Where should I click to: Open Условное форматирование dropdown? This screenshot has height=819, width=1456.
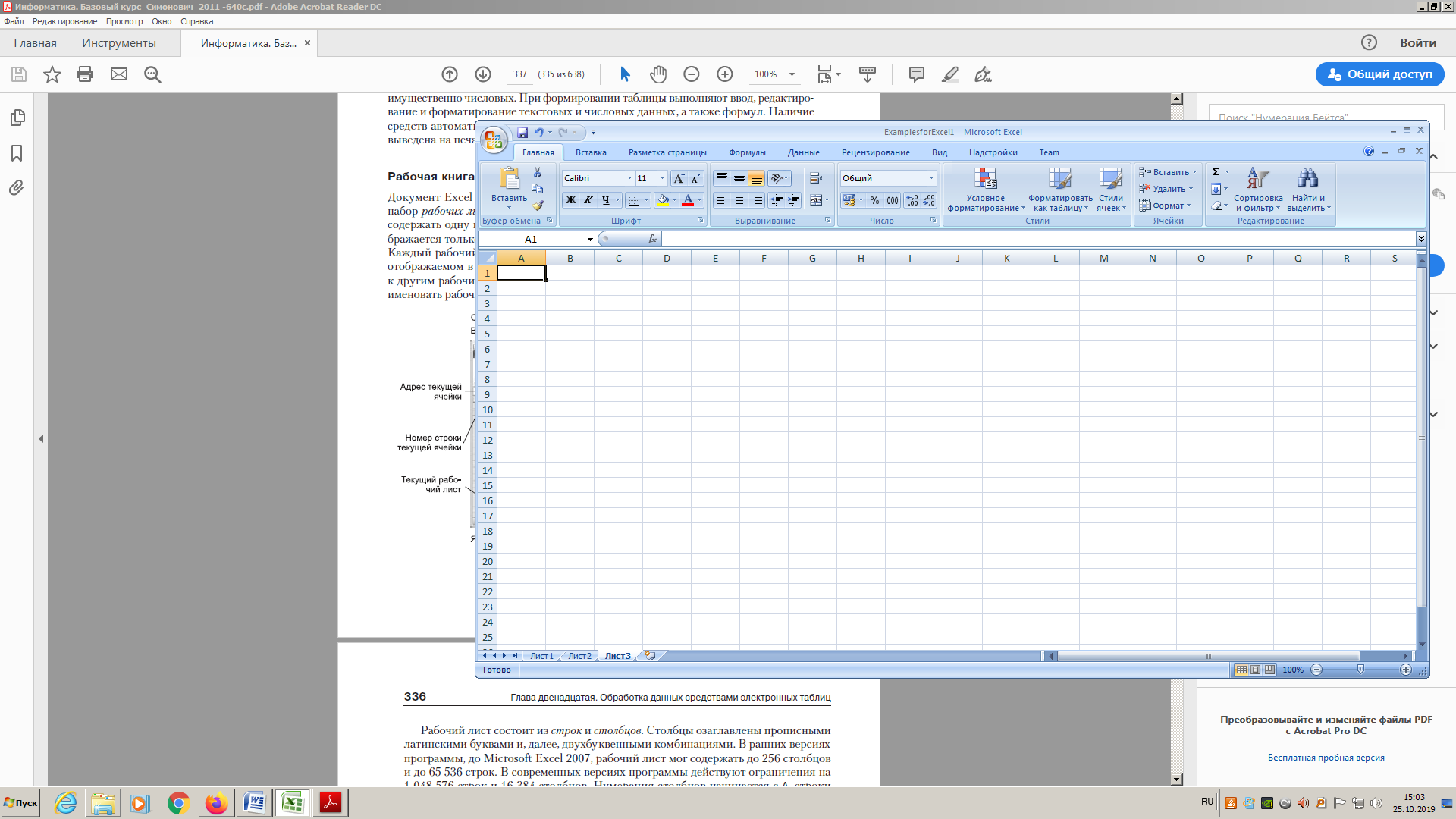986,190
